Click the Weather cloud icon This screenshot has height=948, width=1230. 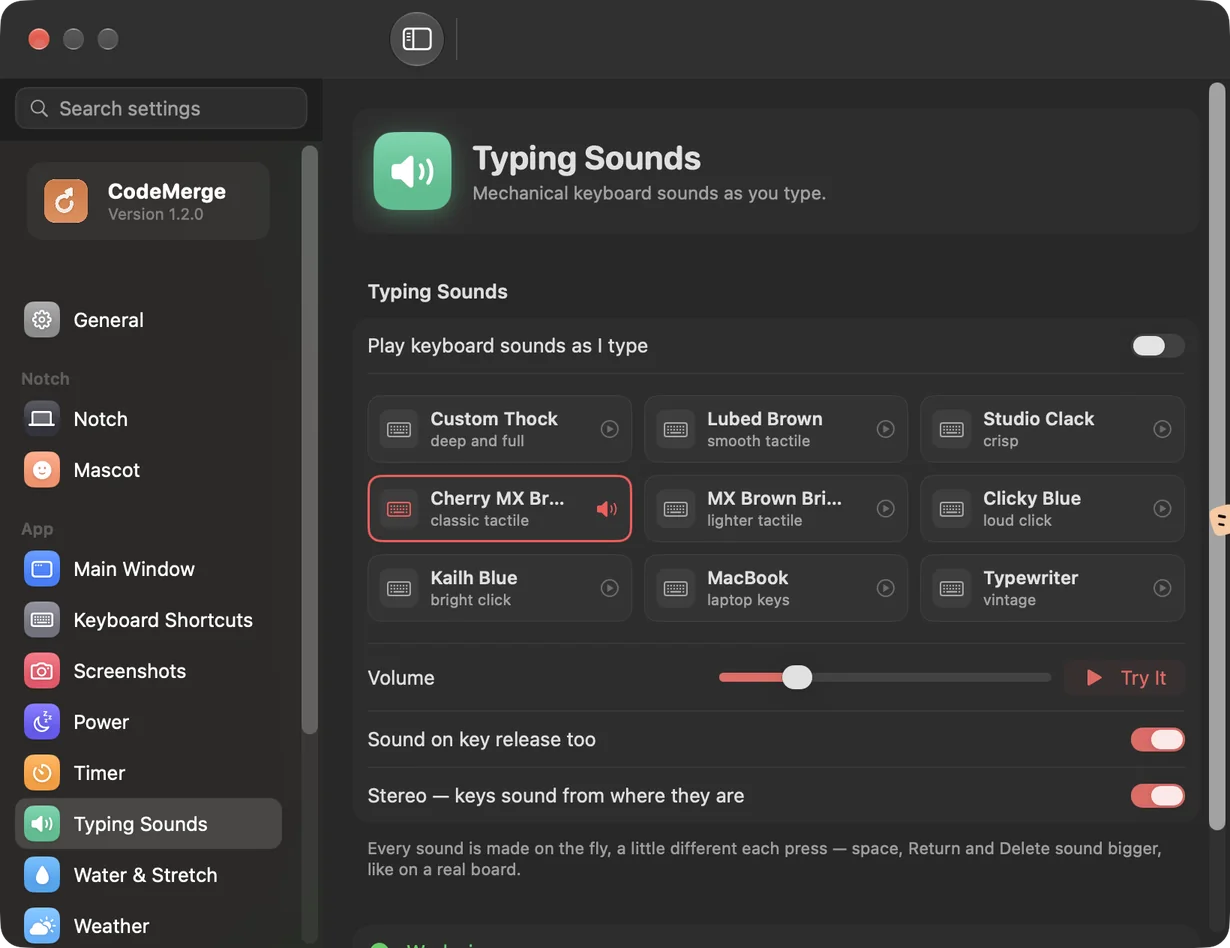coord(42,926)
